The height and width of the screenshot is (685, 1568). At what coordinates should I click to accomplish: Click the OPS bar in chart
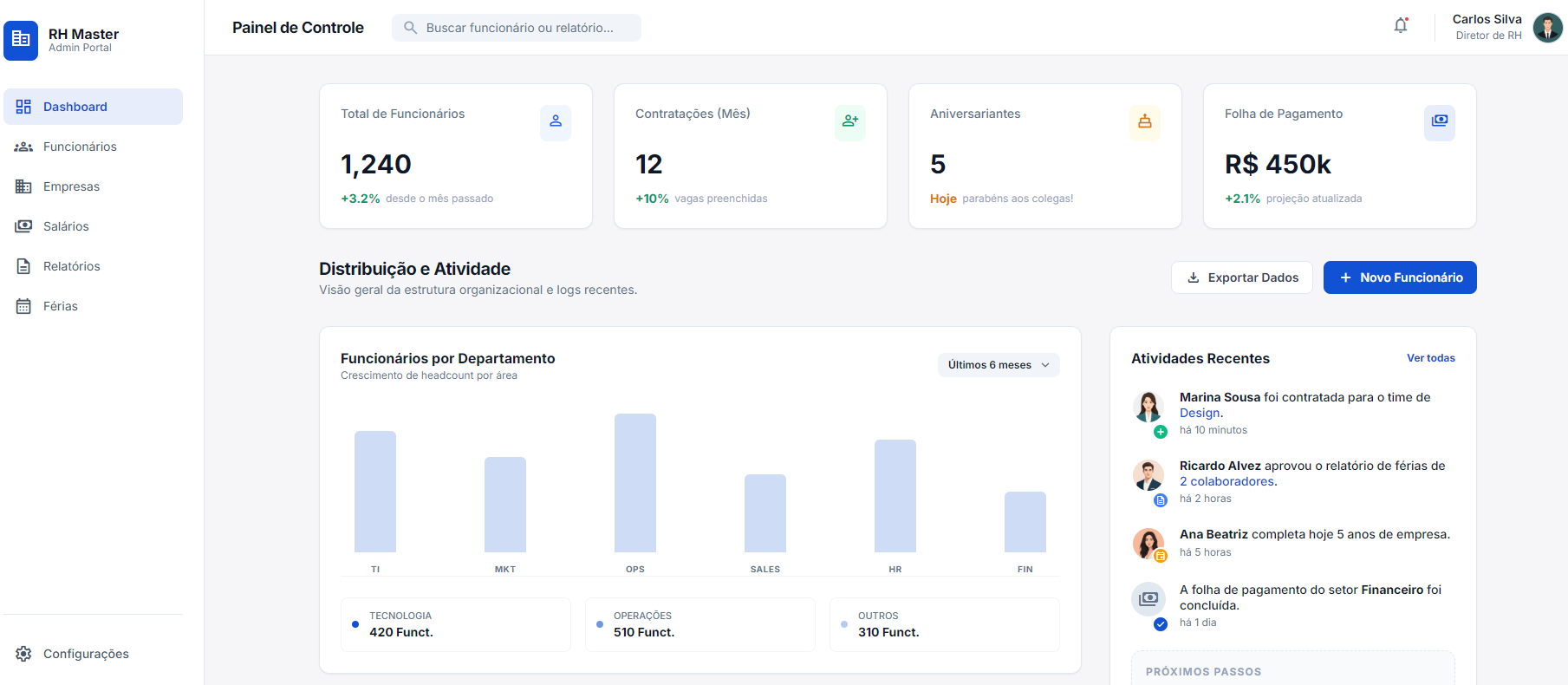pos(634,483)
